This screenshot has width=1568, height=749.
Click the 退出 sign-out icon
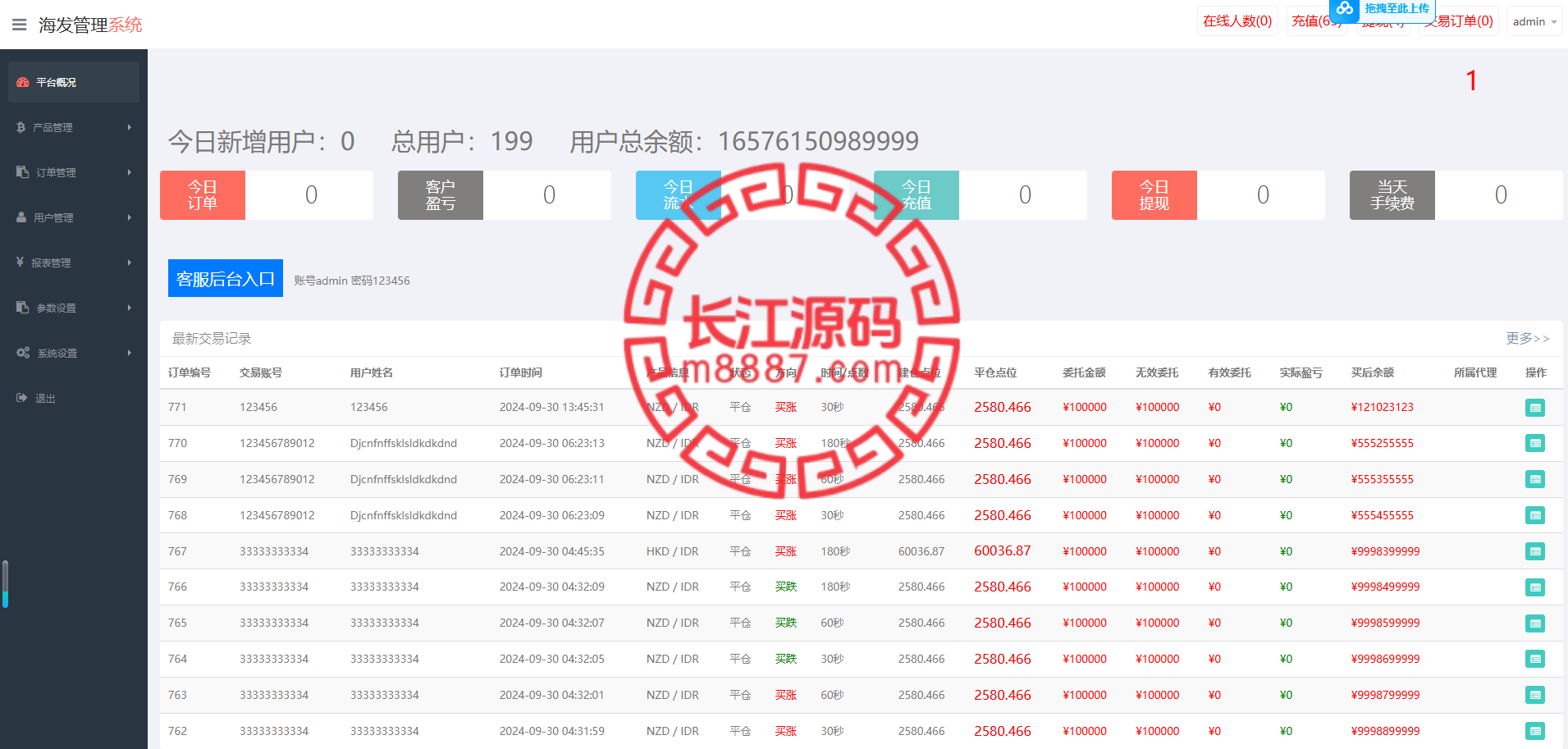point(22,398)
